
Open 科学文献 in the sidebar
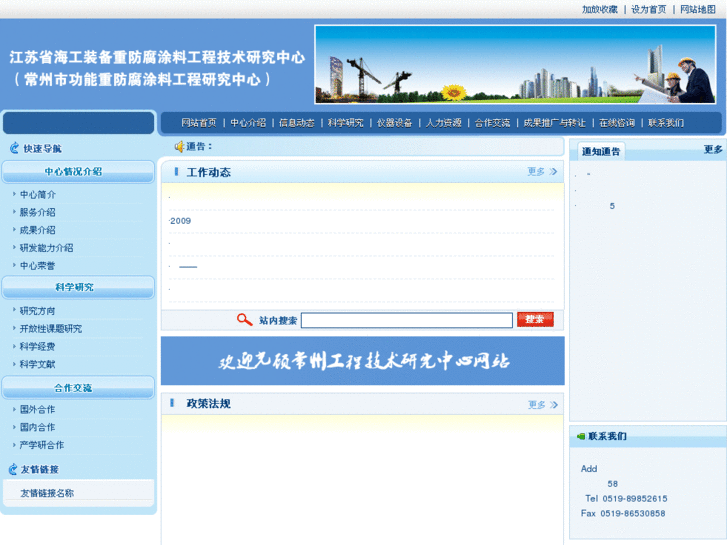pyautogui.click(x=38, y=364)
